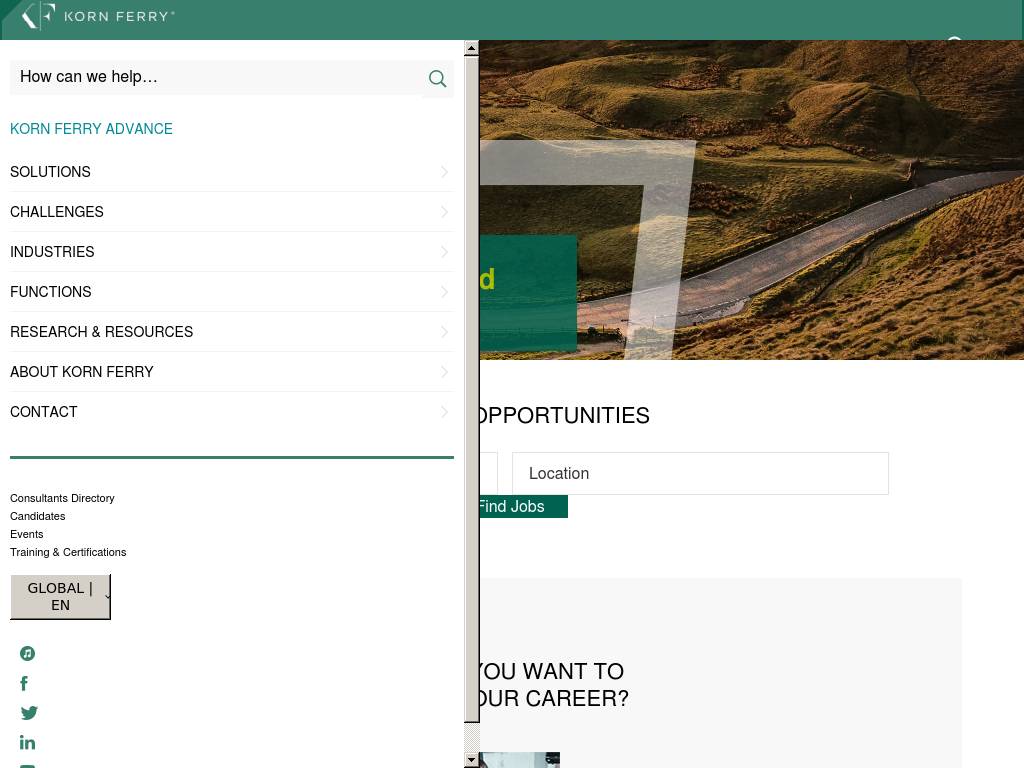Open About Korn Ferry menu item
1024x768 pixels.
point(82,372)
